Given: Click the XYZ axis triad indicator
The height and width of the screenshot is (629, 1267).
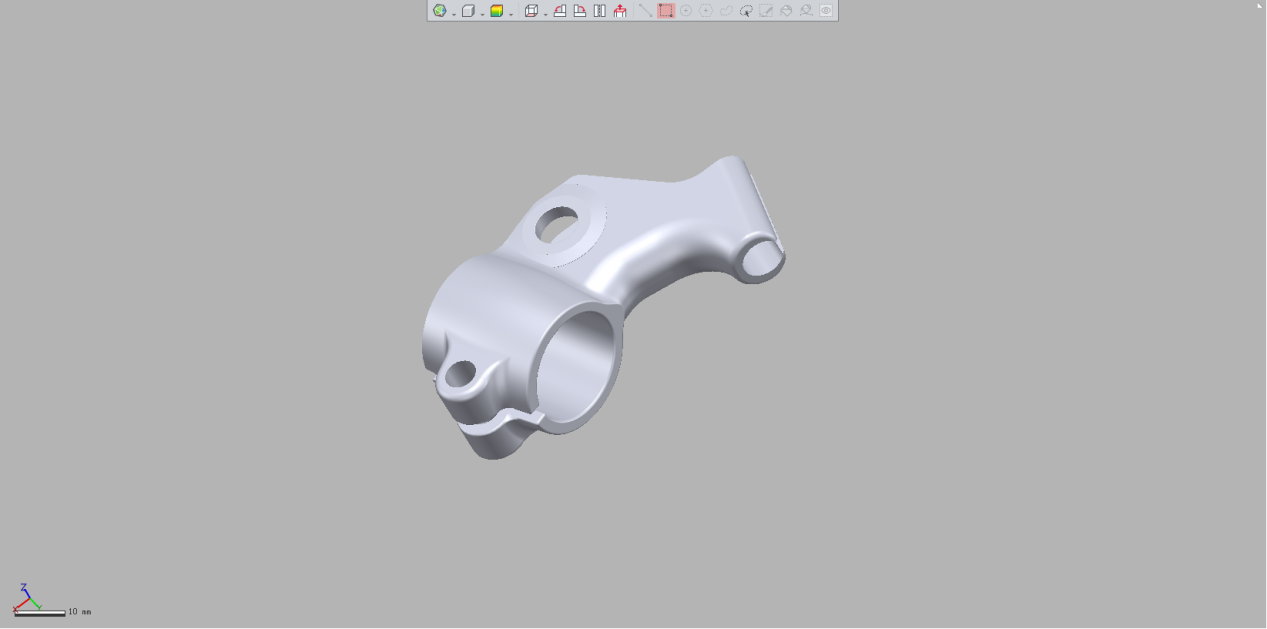Looking at the screenshot, I should click(x=26, y=600).
